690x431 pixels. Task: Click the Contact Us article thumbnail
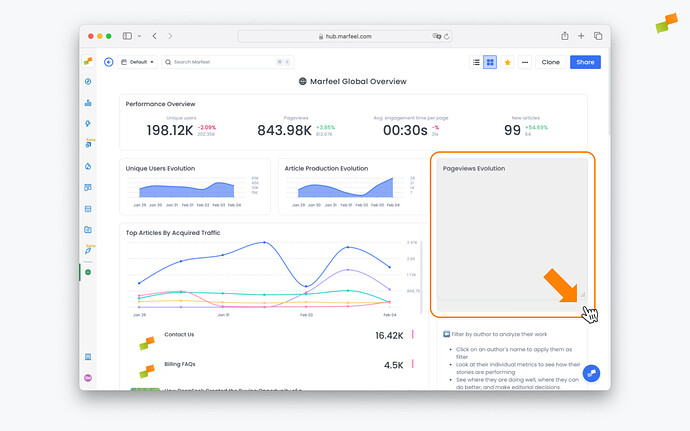coord(147,343)
